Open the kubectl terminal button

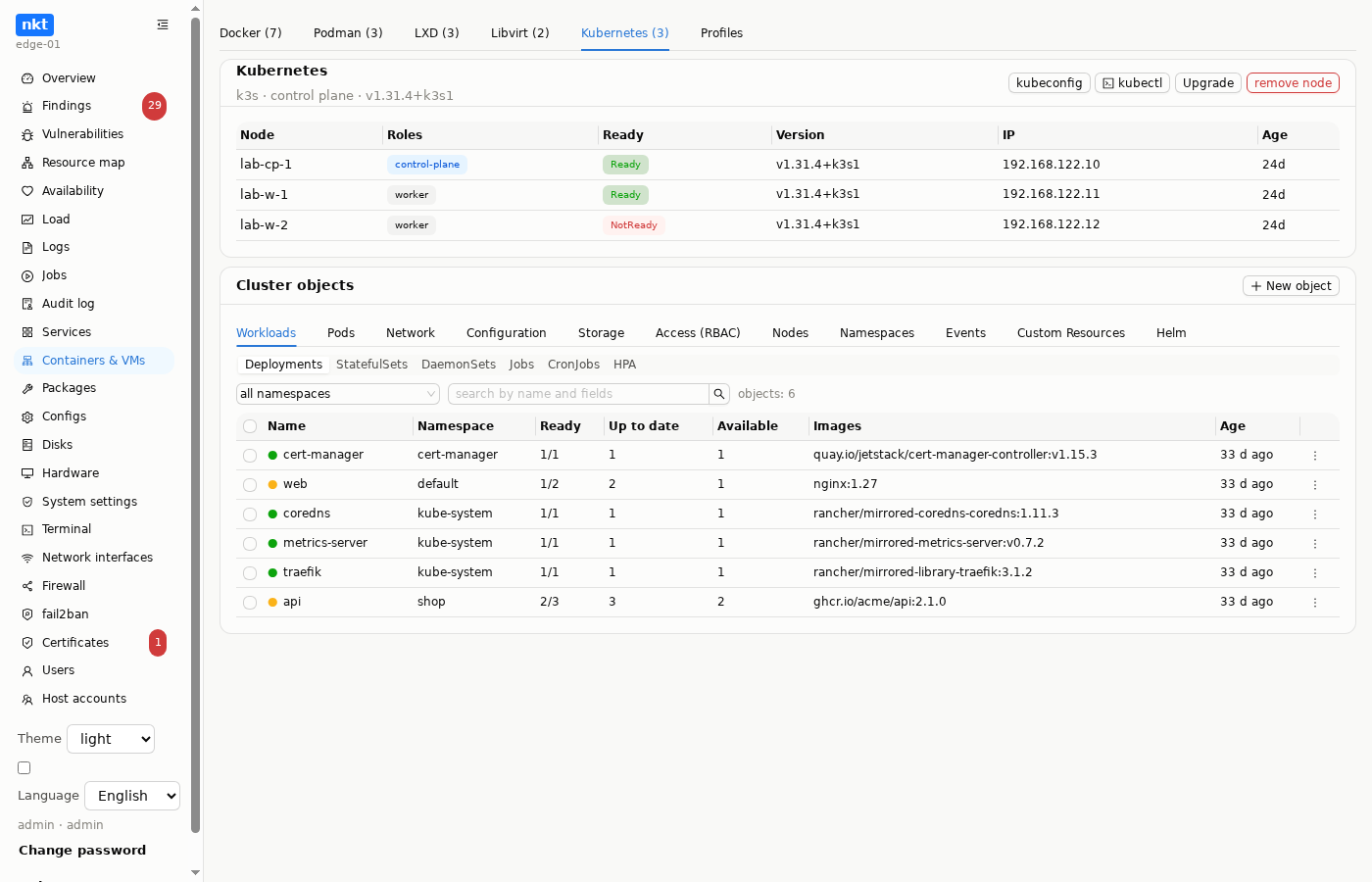1133,83
